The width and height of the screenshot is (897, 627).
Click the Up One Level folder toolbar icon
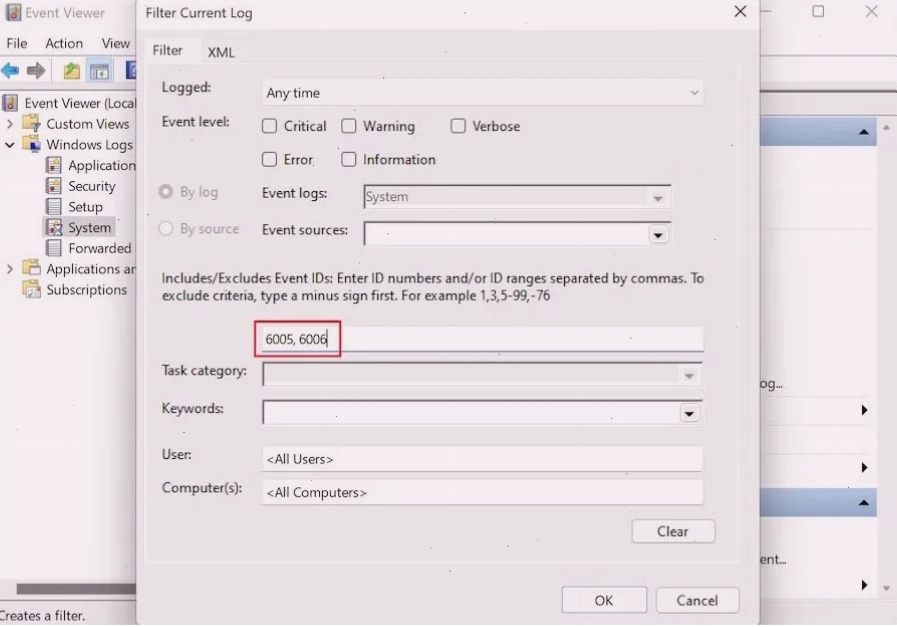[x=72, y=71]
